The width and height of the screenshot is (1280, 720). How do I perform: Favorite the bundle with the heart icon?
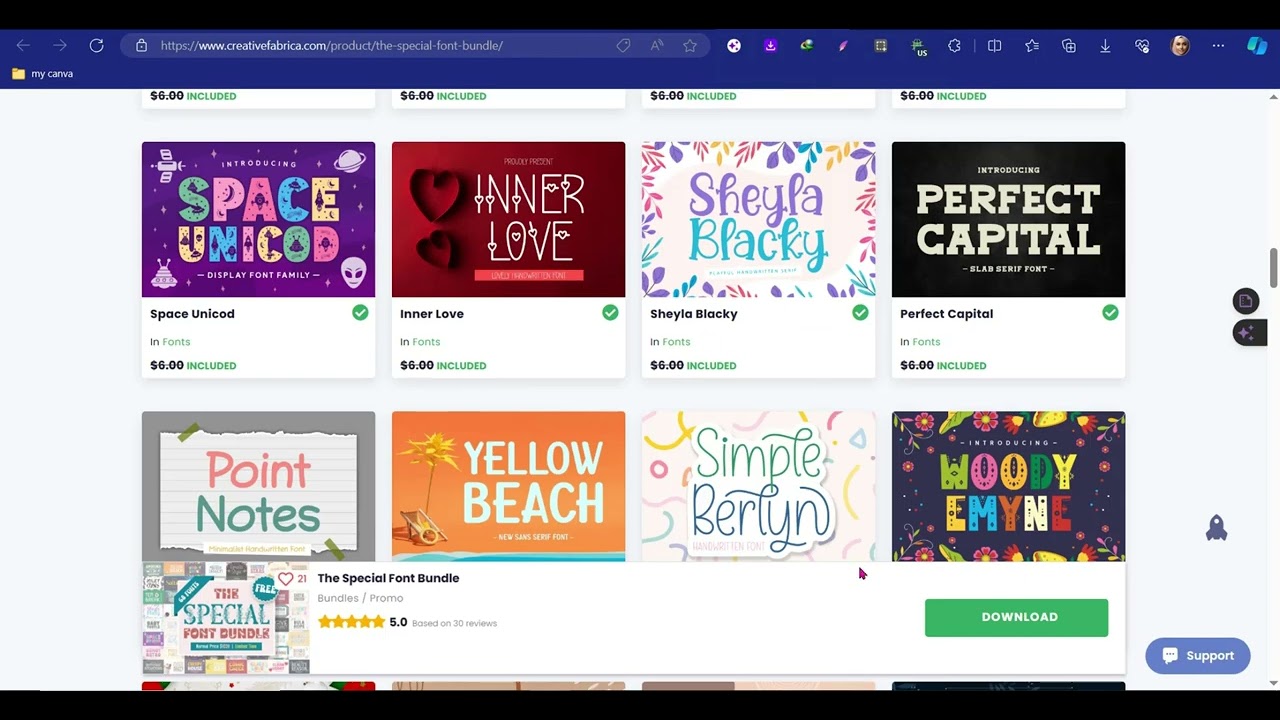tap(286, 579)
